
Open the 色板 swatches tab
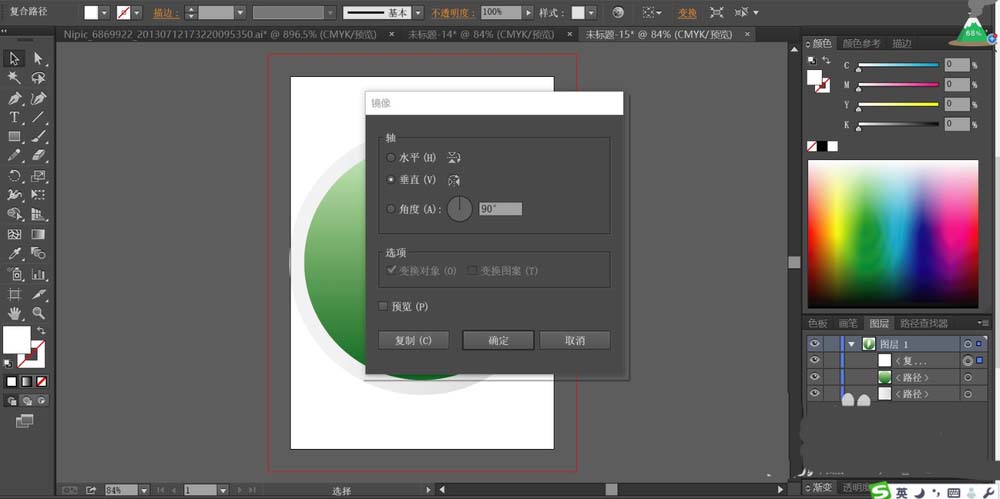818,324
